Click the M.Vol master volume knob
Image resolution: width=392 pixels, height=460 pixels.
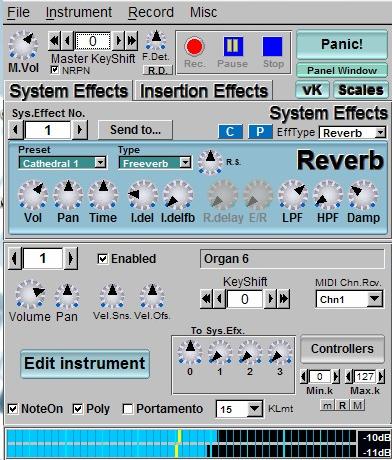pos(23,45)
